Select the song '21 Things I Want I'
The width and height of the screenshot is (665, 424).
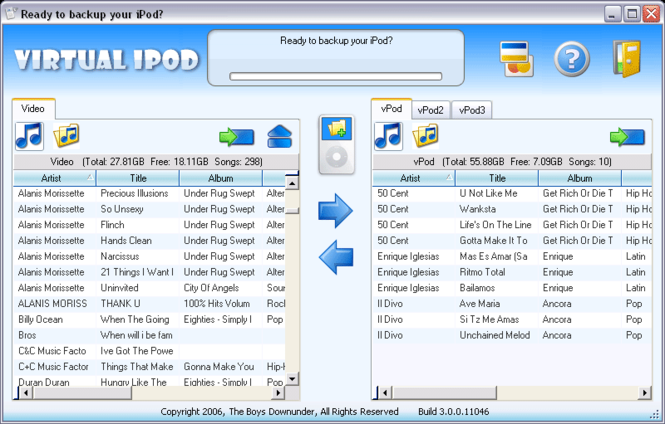pos(149,272)
